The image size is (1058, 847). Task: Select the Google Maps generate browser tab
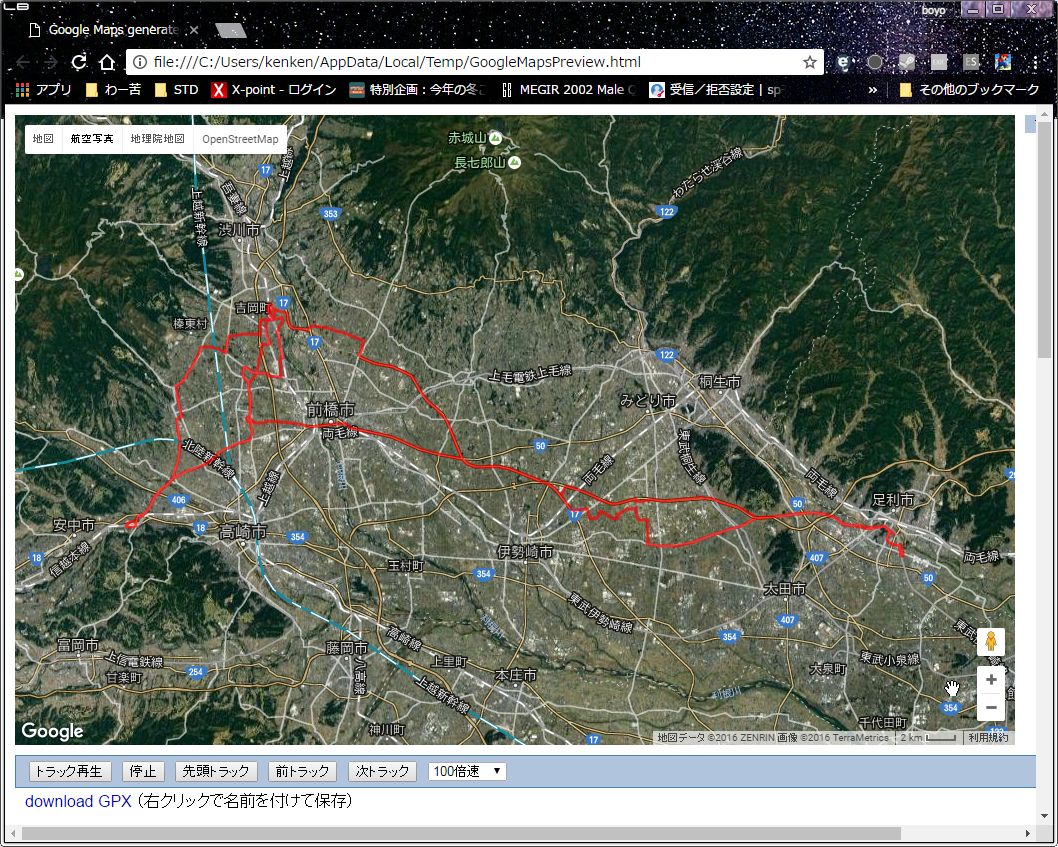pyautogui.click(x=113, y=30)
